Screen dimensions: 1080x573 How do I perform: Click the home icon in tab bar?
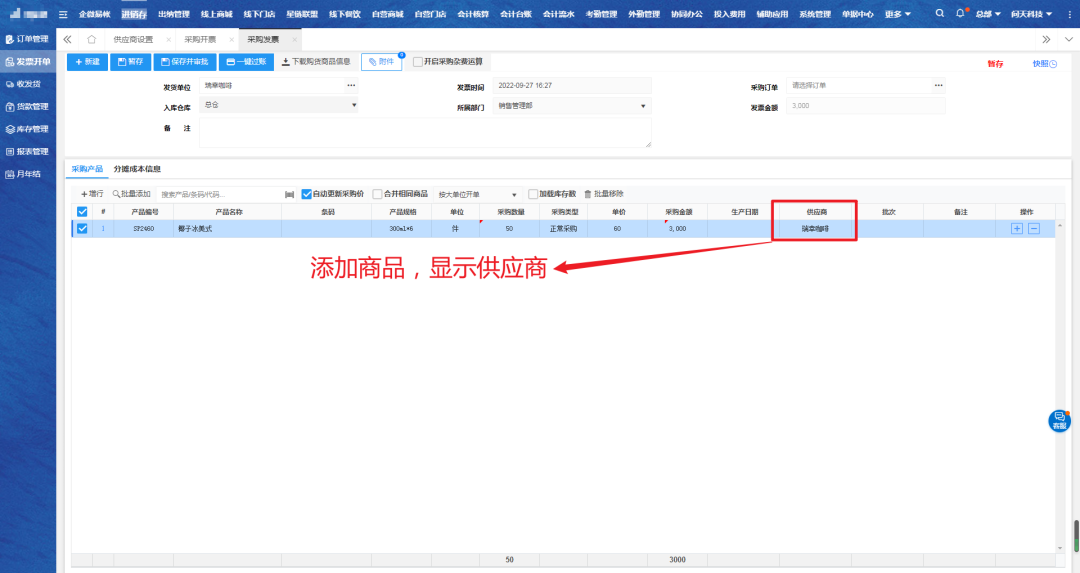coord(92,39)
